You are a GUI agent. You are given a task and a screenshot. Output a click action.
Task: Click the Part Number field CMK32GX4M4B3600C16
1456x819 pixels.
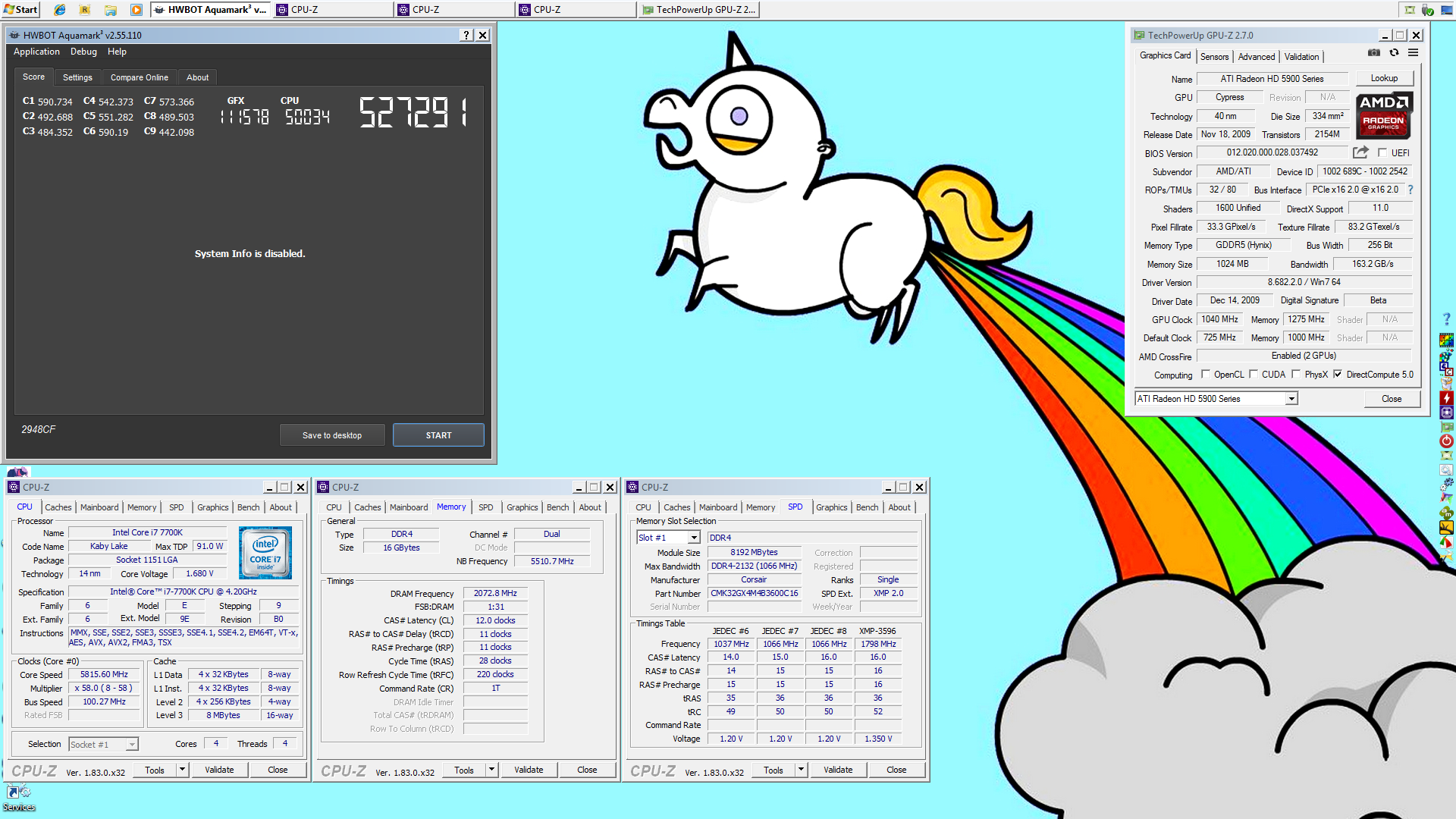click(x=754, y=593)
